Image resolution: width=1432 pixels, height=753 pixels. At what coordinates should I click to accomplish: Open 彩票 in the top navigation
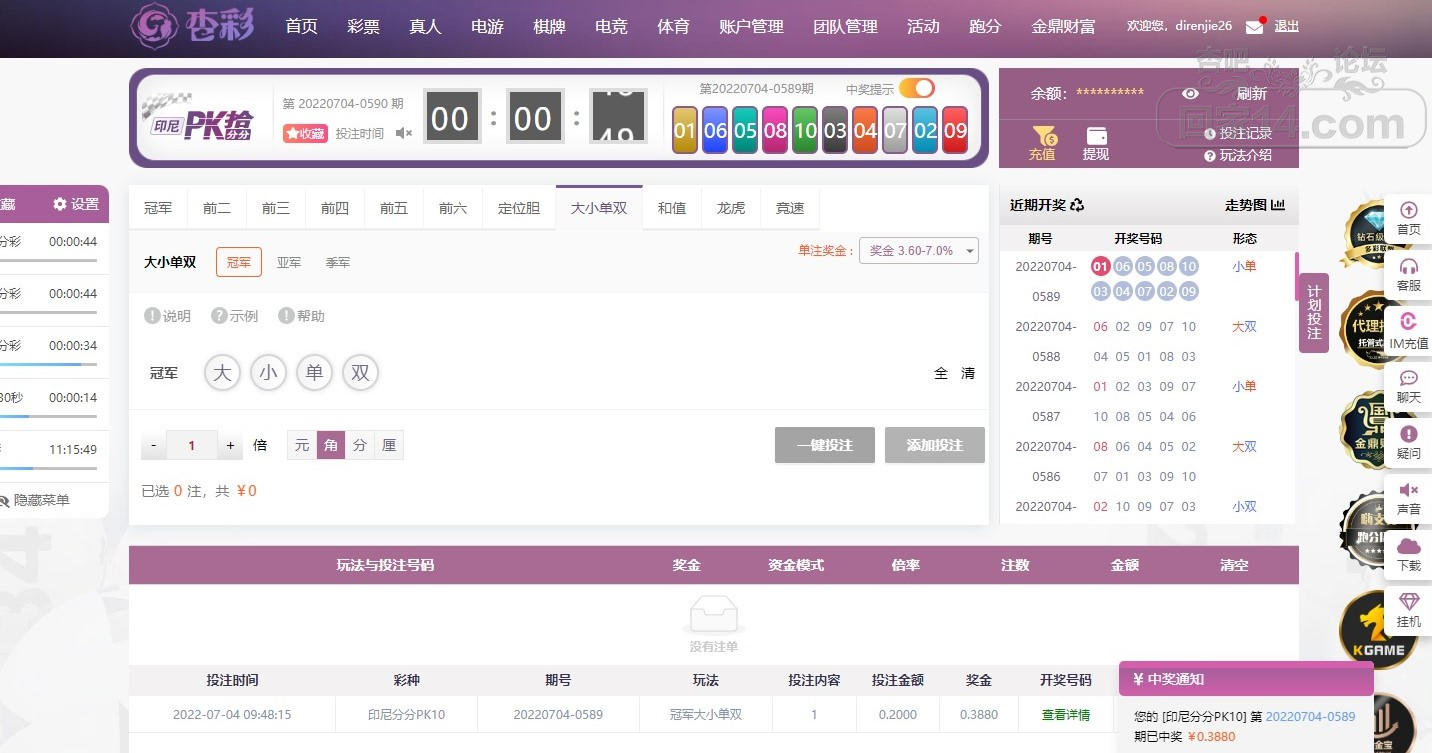[x=363, y=27]
